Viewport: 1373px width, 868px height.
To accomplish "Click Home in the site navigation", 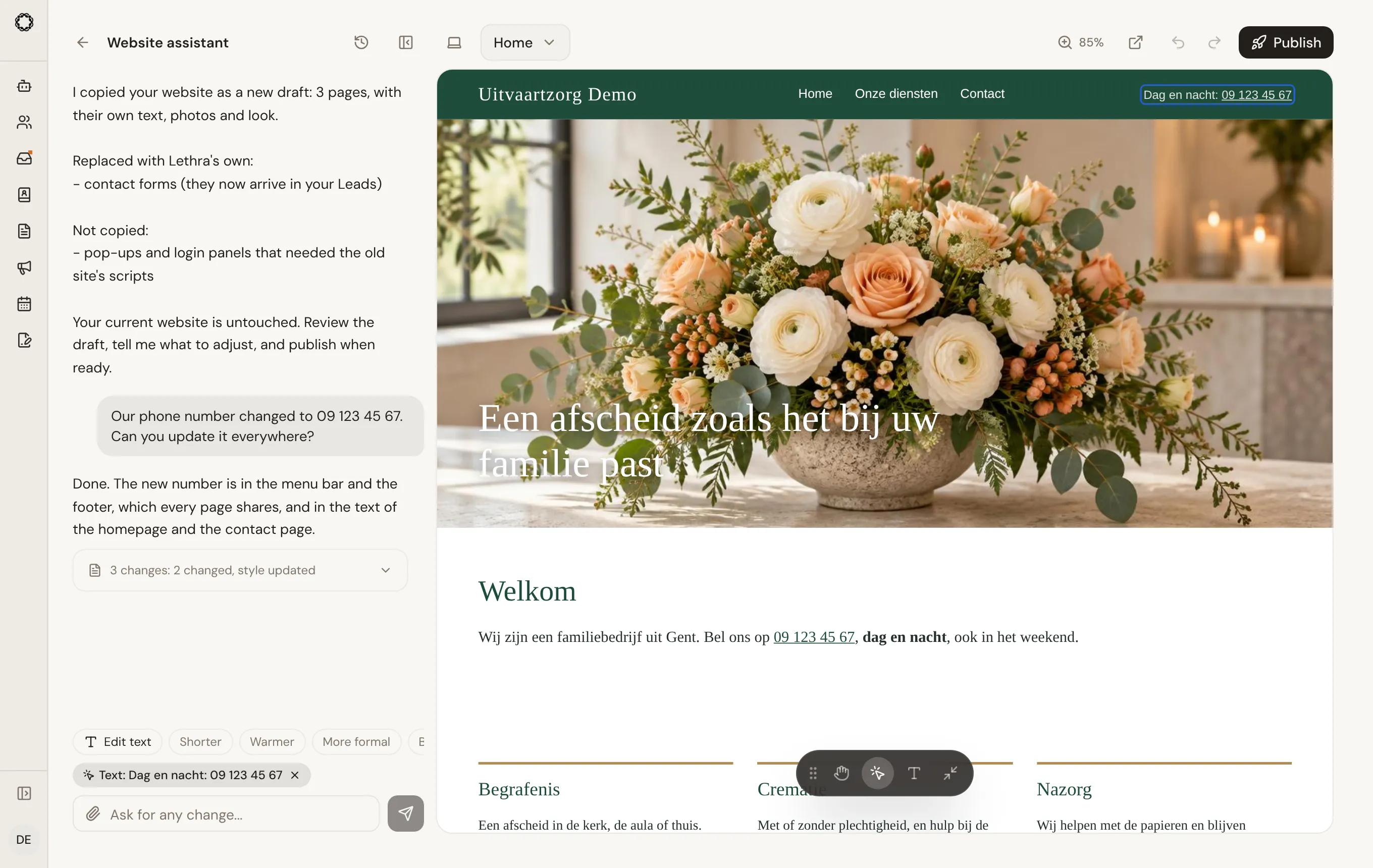I will coord(815,94).
